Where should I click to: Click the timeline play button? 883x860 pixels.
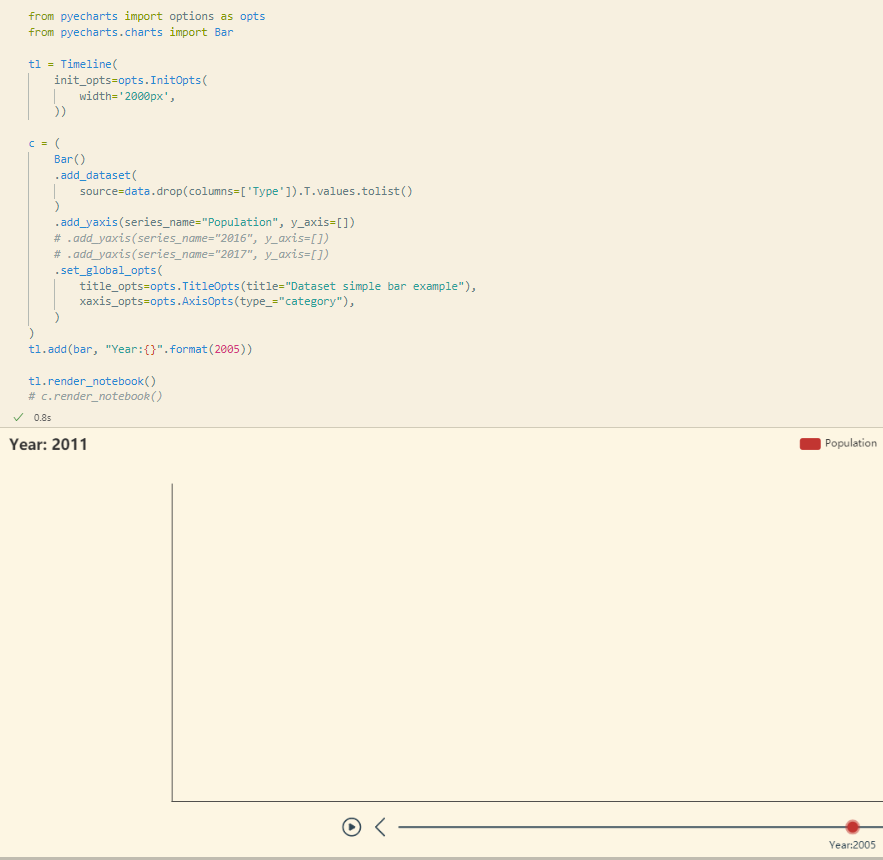coord(351,827)
